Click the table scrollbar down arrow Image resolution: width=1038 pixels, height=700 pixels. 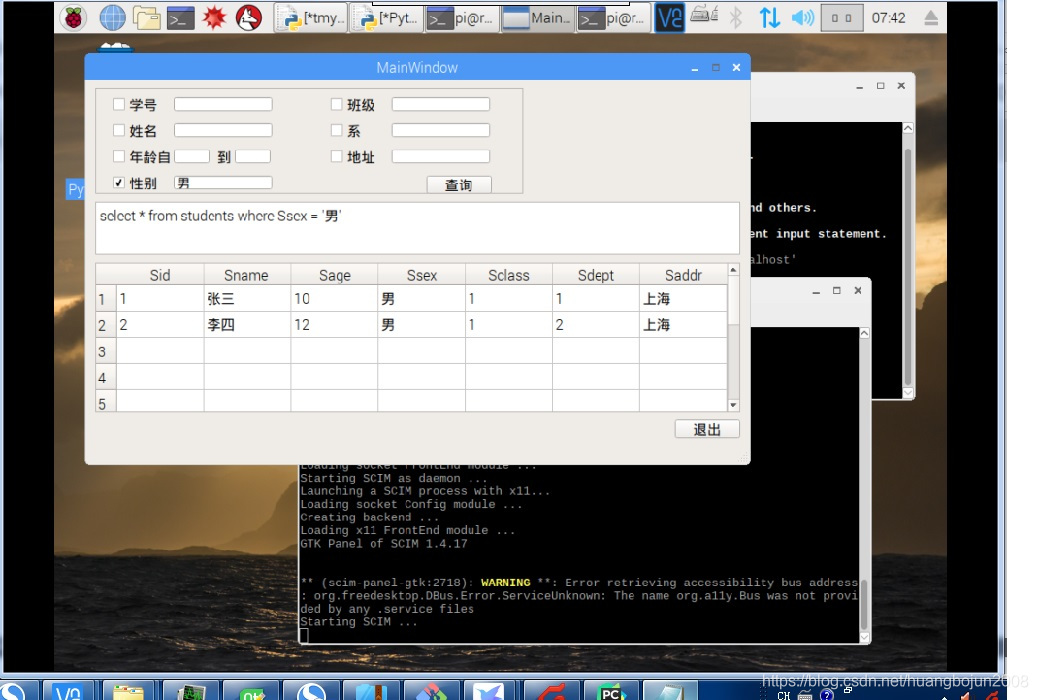[x=733, y=405]
